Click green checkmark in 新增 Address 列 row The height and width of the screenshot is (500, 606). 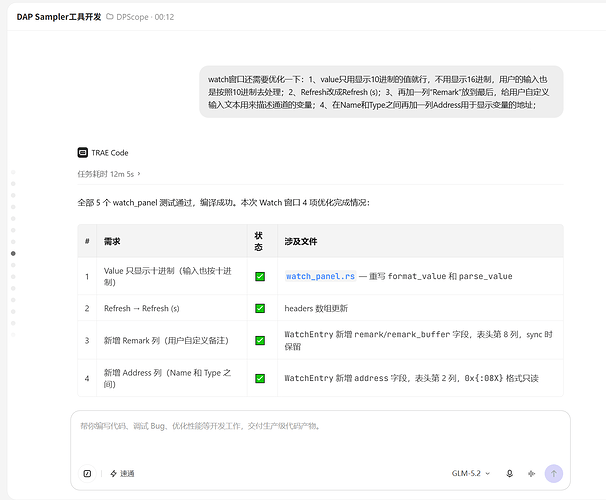tap(260, 378)
